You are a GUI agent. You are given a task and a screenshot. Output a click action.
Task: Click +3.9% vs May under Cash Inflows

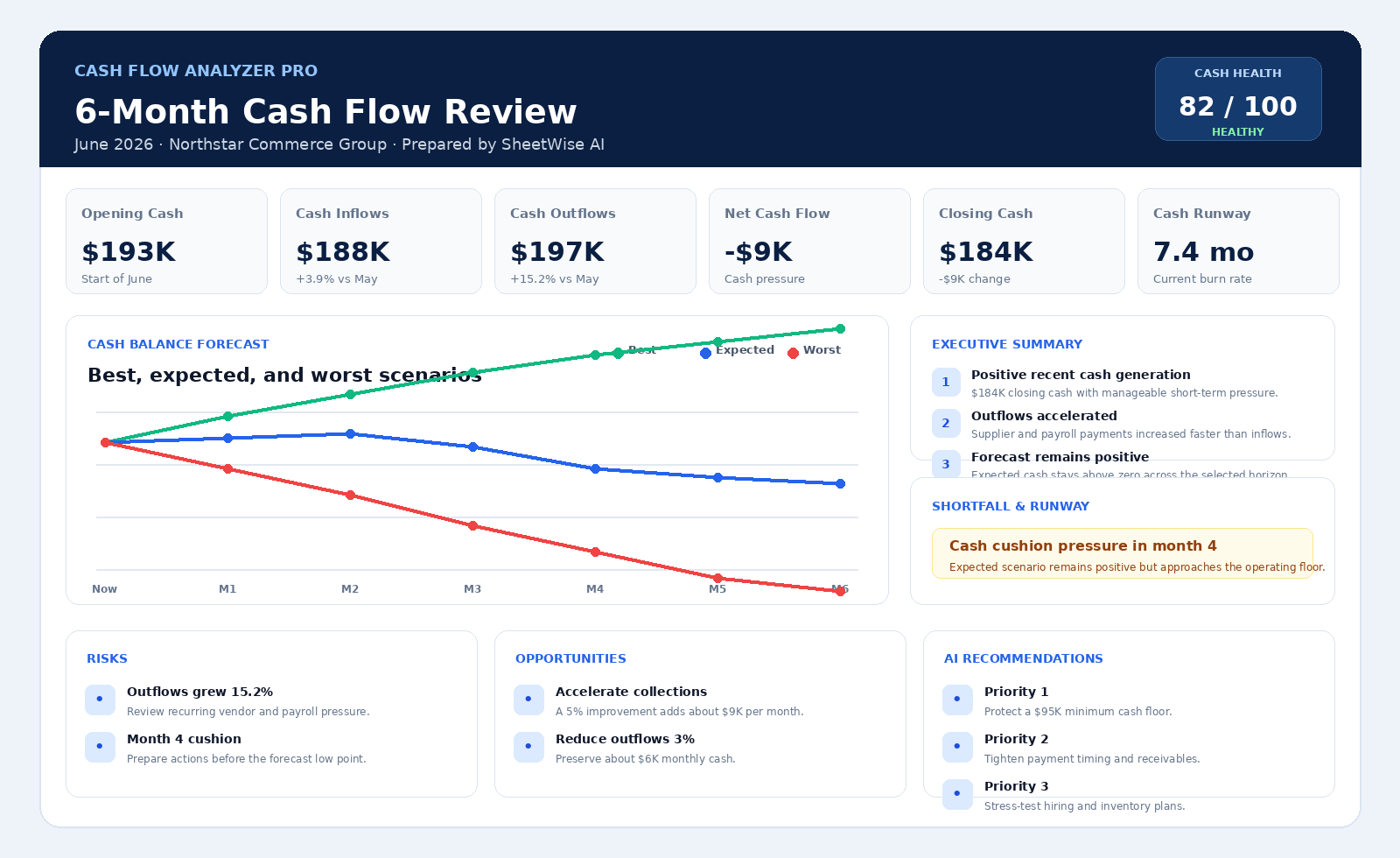[x=337, y=279]
